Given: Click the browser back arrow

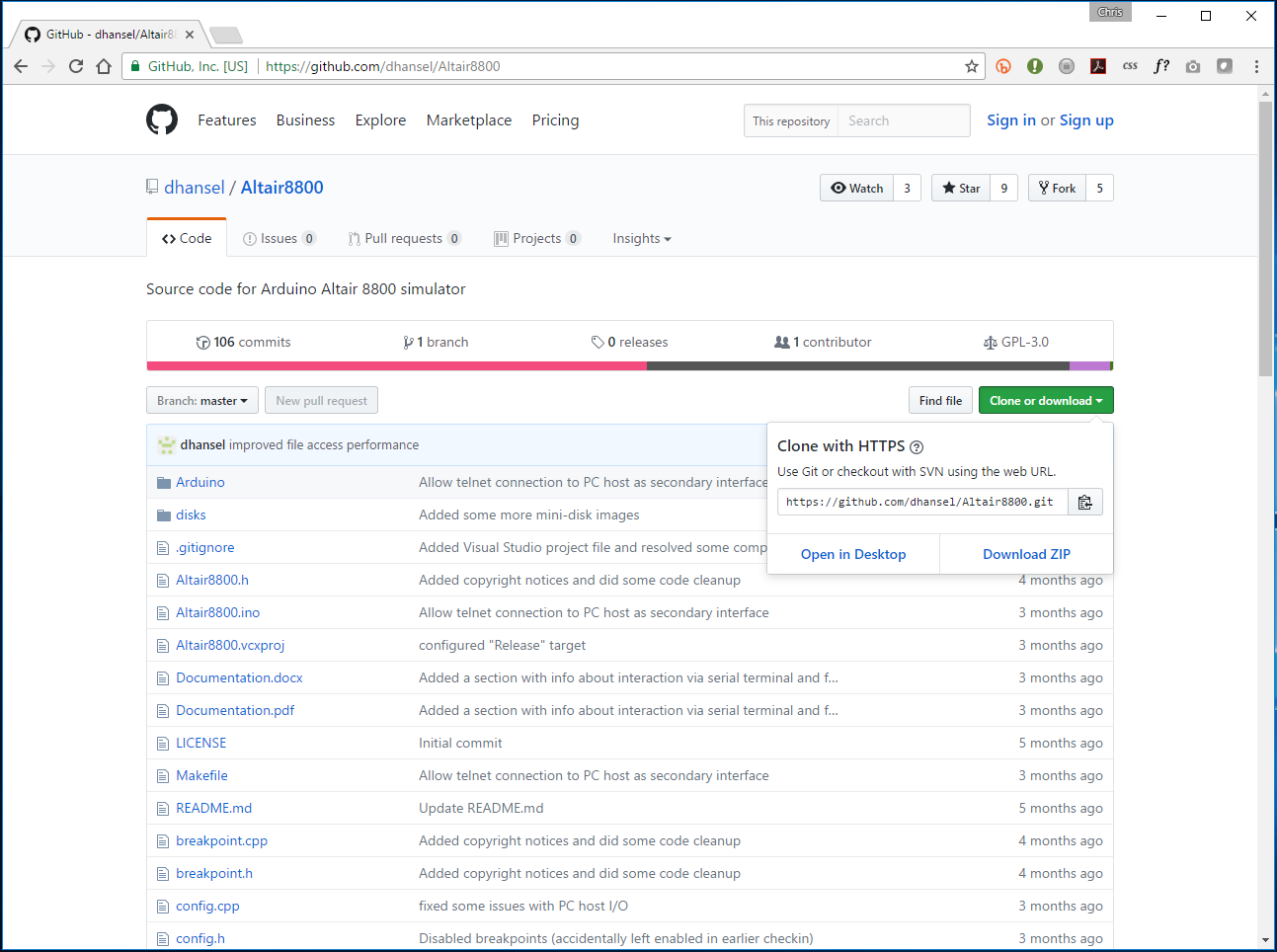Looking at the screenshot, I should click(21, 66).
